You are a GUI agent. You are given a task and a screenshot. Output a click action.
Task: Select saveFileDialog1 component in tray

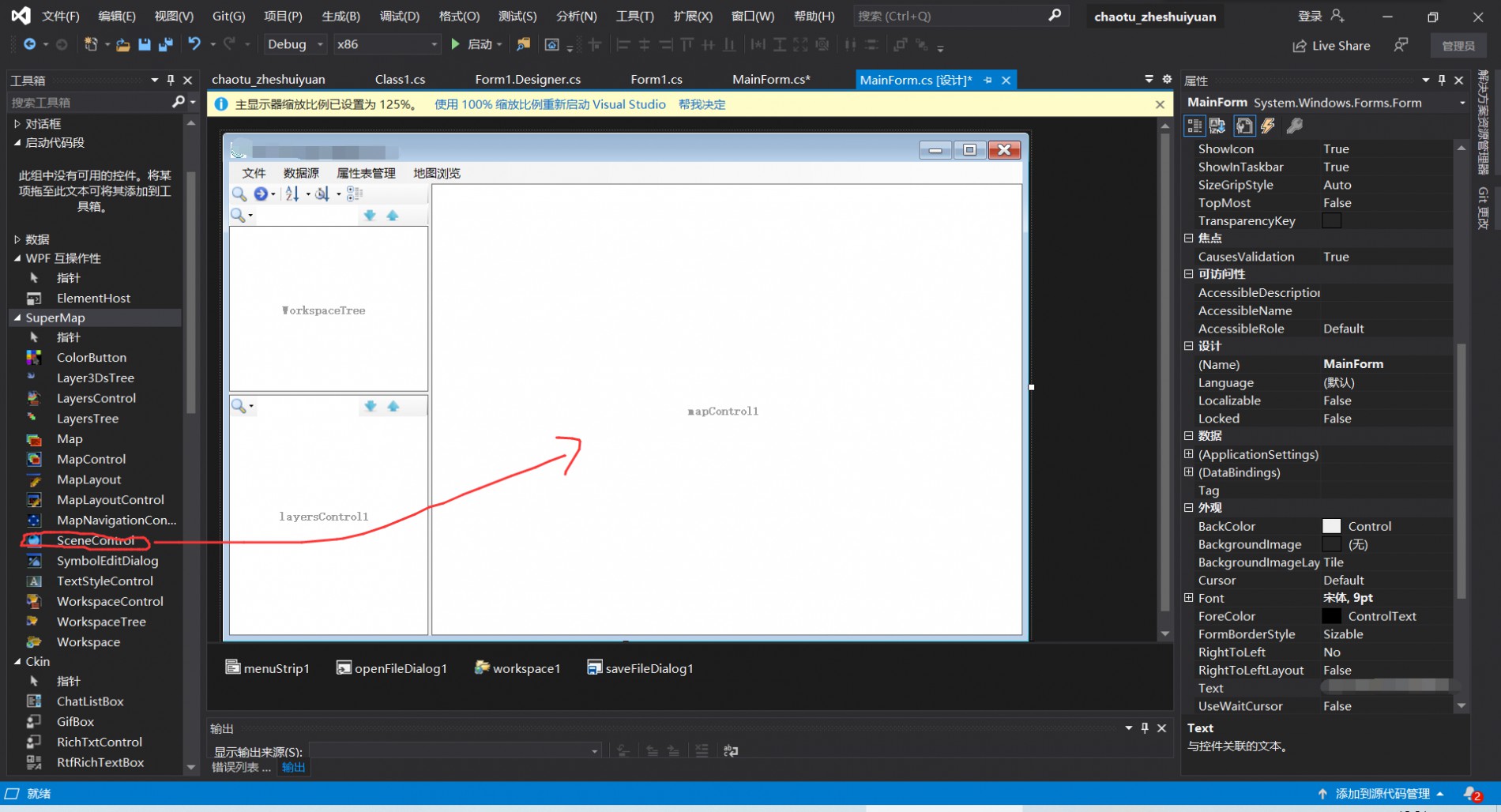[x=641, y=668]
